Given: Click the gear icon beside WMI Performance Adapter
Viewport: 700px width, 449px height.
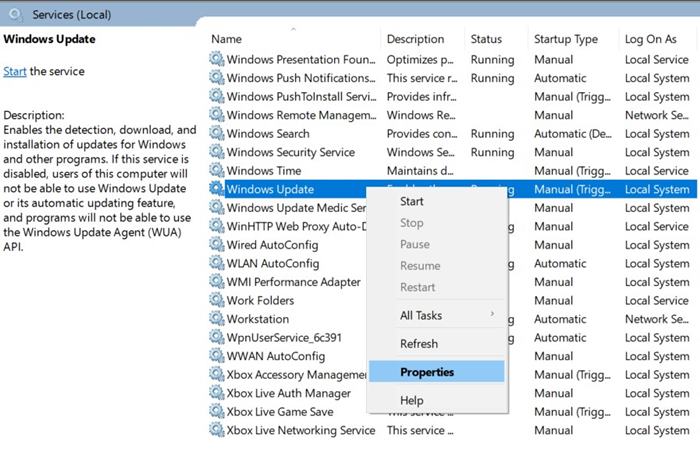Looking at the screenshot, I should (217, 282).
